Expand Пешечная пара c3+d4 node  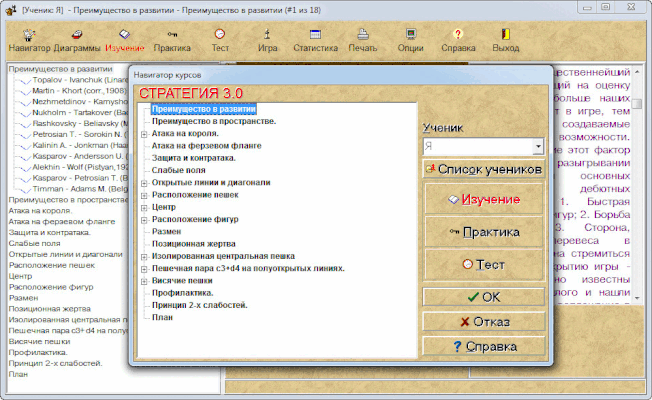(x=144, y=269)
